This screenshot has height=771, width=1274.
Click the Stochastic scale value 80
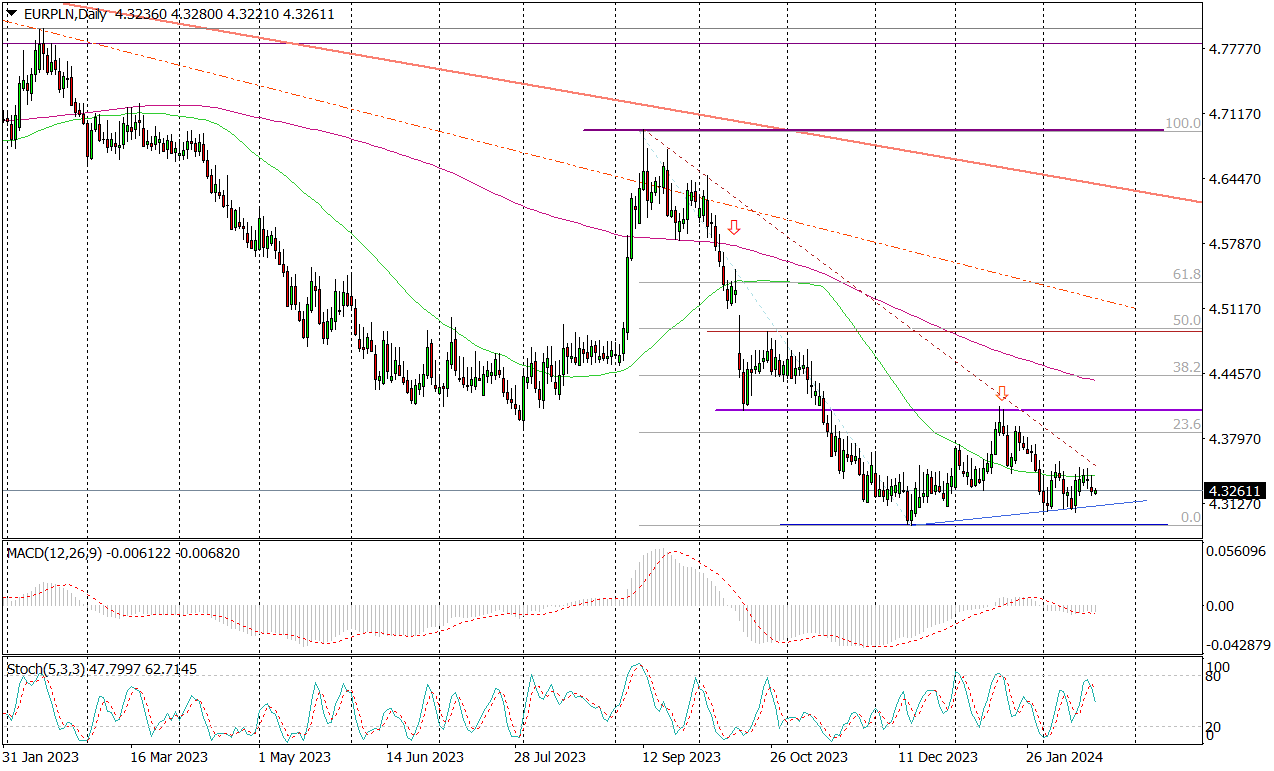(x=1215, y=677)
